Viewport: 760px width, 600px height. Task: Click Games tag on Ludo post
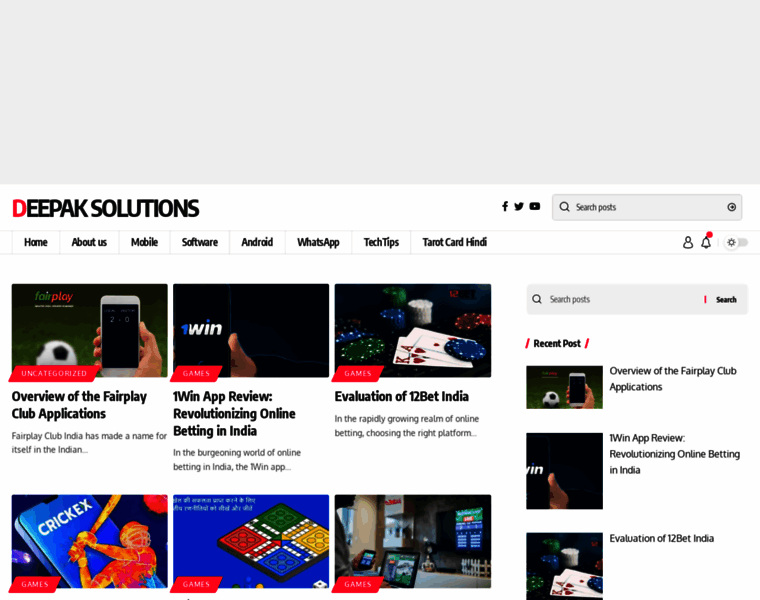pos(196,584)
